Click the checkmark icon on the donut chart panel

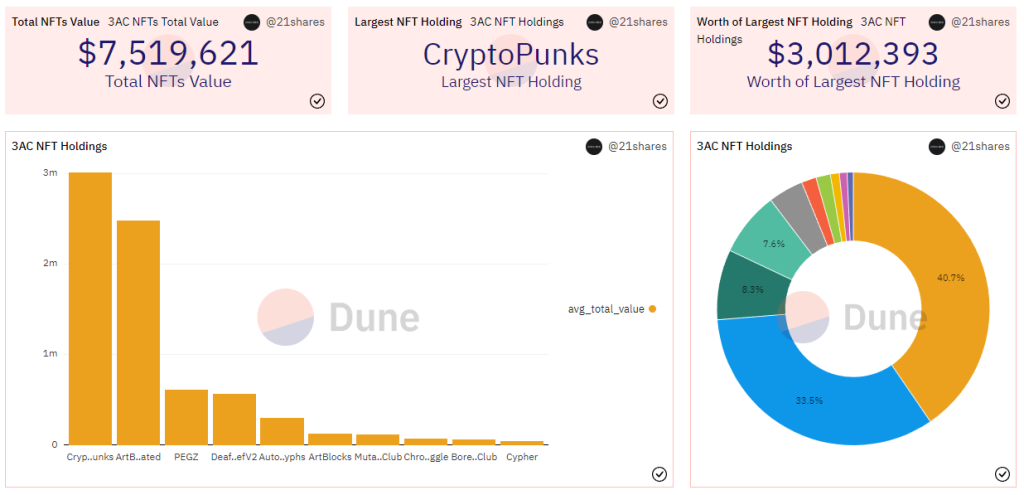[x=1002, y=474]
